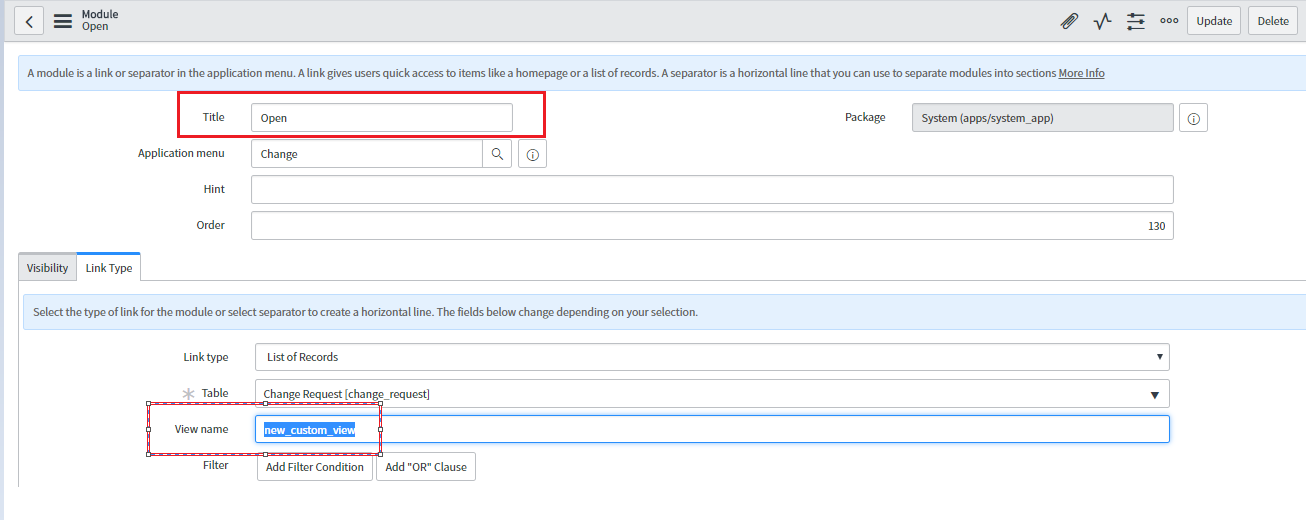Click the back arrow button
The height and width of the screenshot is (520, 1306).
tap(28, 21)
